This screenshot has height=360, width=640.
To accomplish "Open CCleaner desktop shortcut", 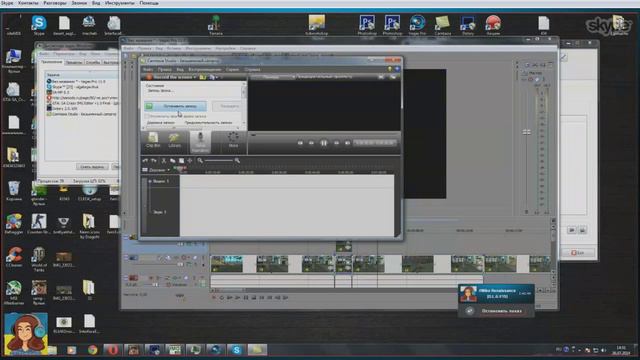I will click(x=14, y=257).
